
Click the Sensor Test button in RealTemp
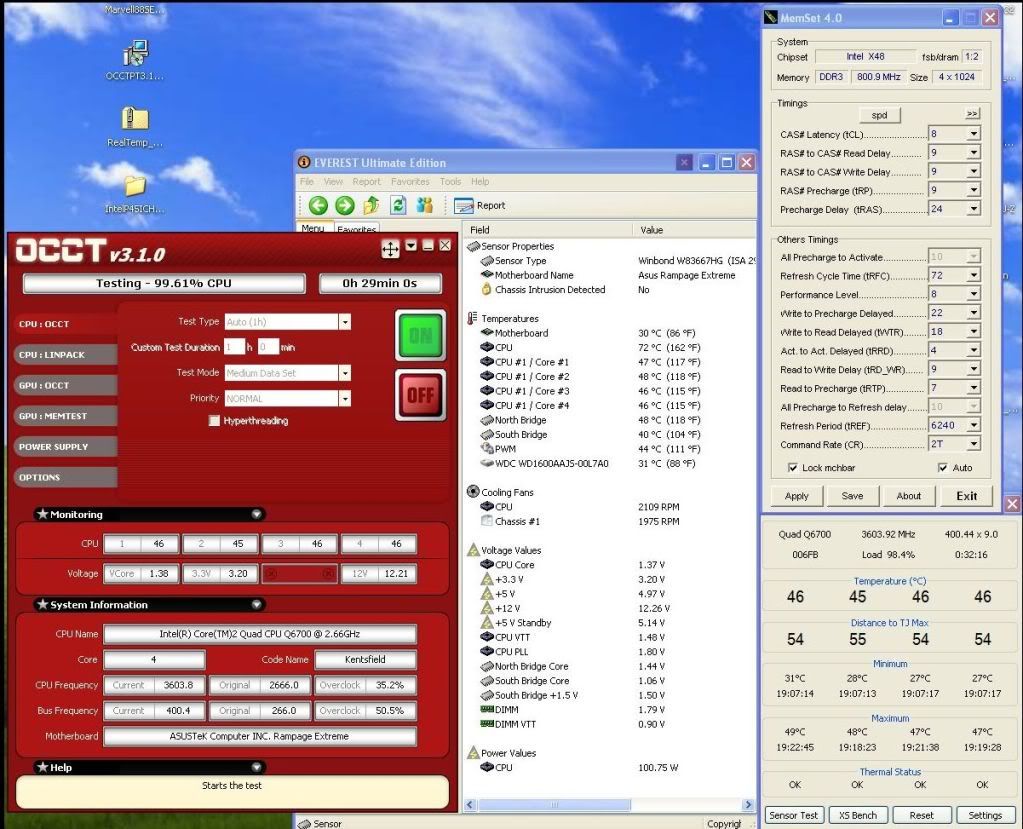coord(793,815)
